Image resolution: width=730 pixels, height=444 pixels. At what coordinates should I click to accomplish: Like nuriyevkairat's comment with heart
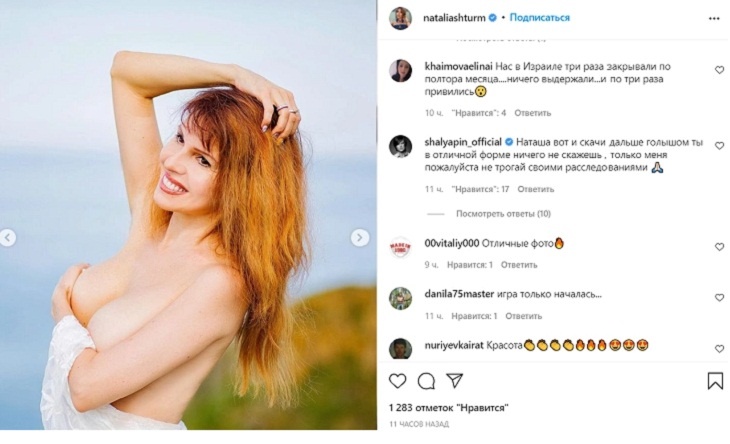[x=719, y=350]
